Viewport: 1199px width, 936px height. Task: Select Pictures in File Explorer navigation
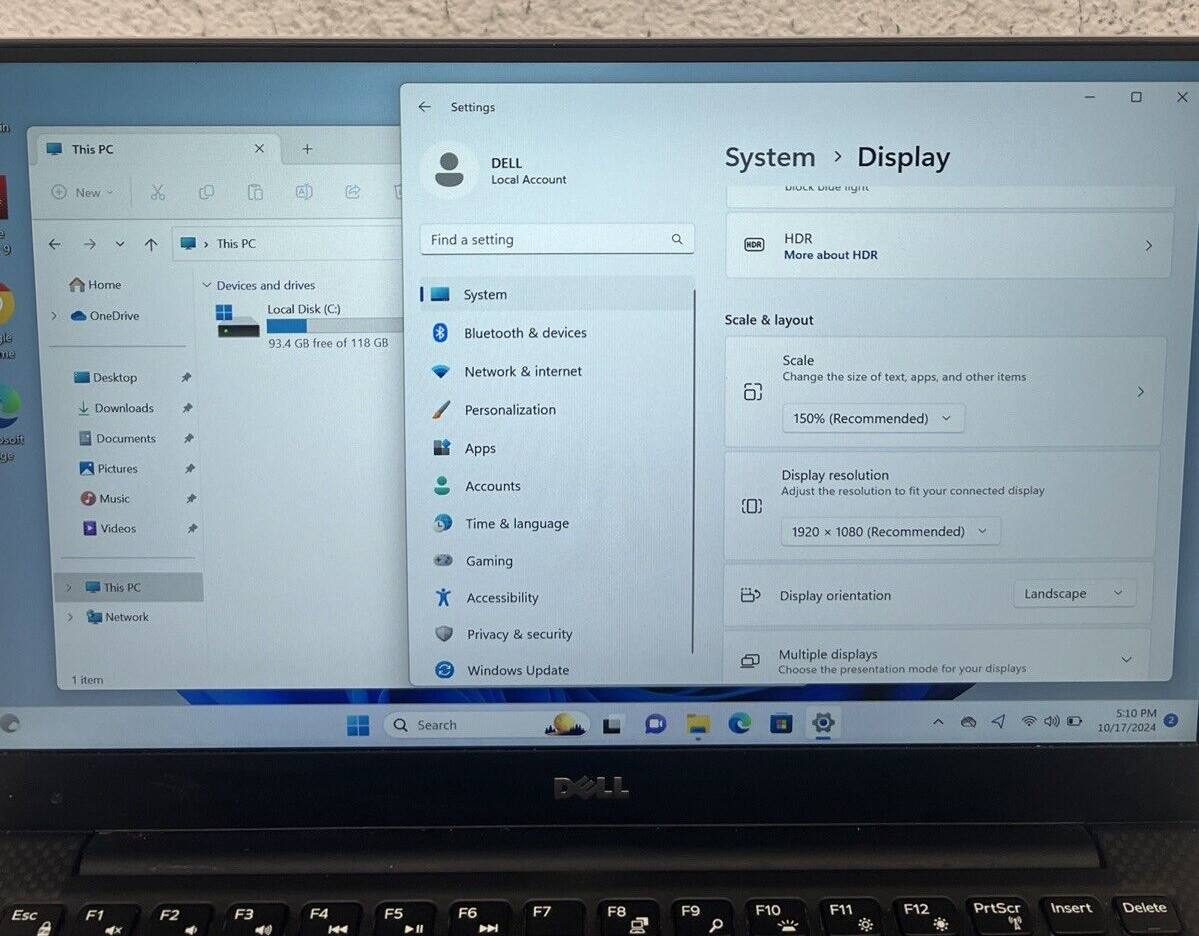[109, 468]
